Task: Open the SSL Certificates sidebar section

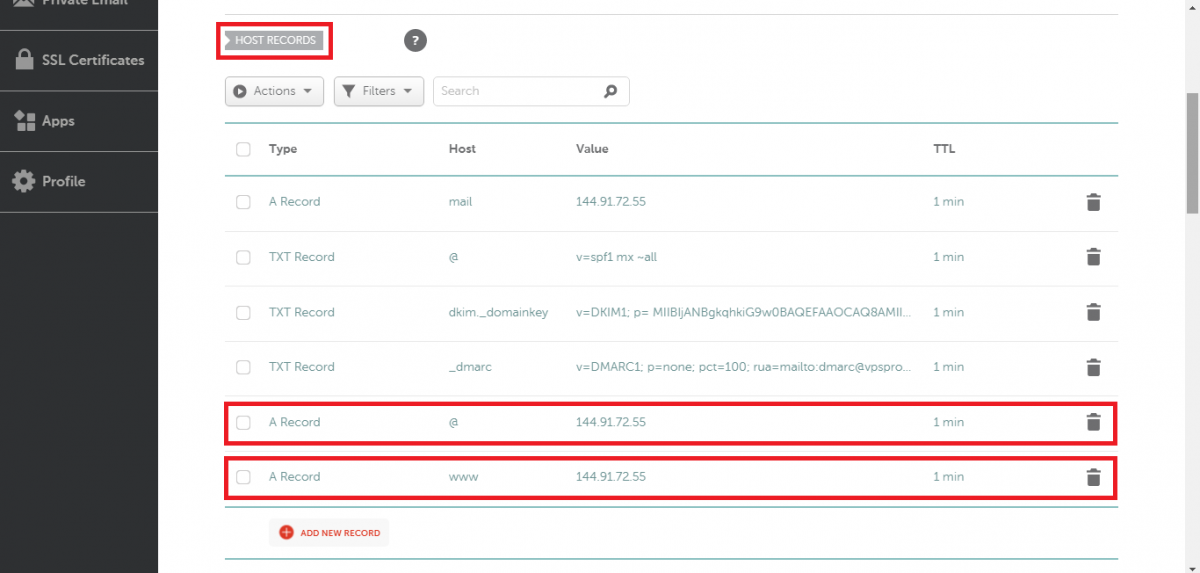Action: click(x=79, y=60)
